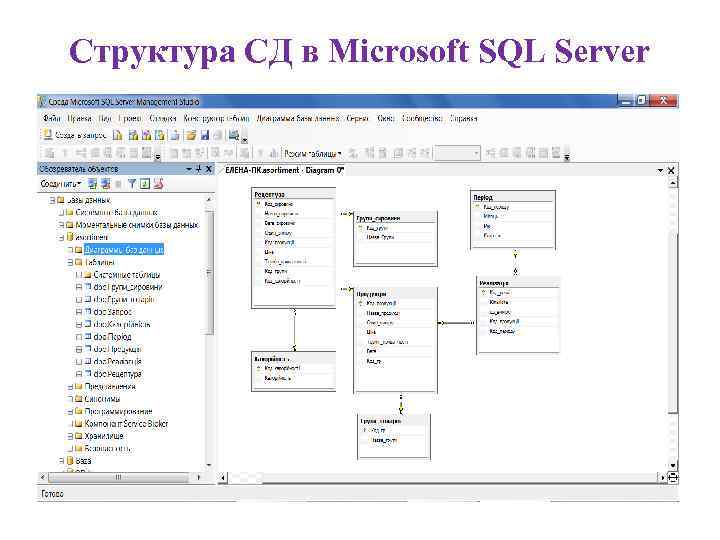Click the Період table header in diagram
720x540 pixels.
(x=513, y=197)
